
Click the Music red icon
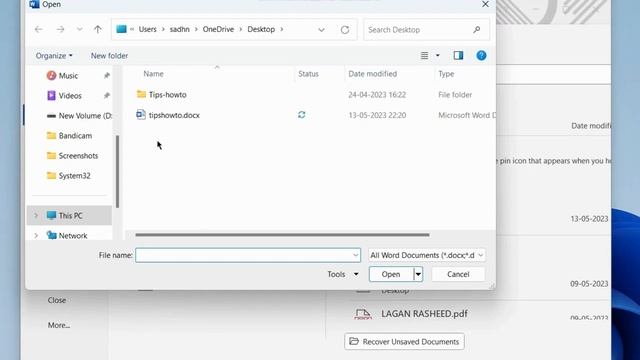51,76
